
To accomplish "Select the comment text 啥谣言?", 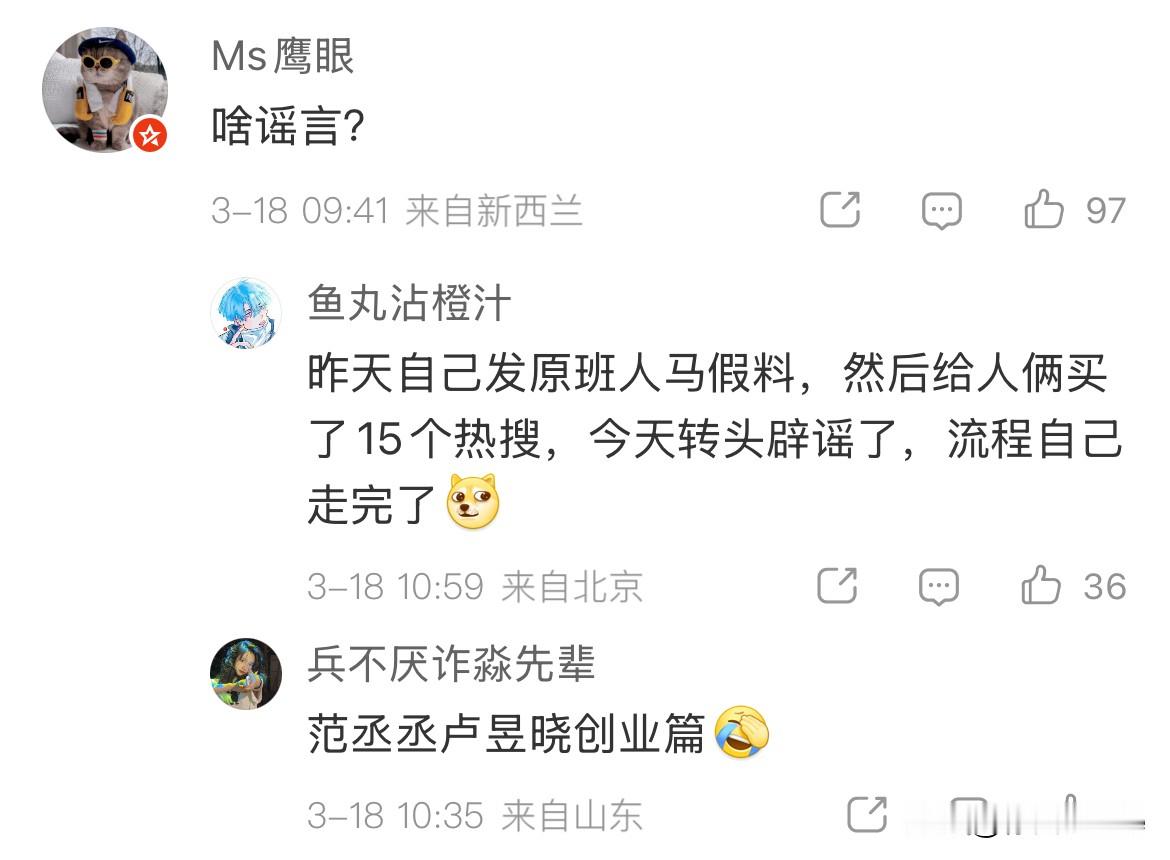I will click(288, 126).
